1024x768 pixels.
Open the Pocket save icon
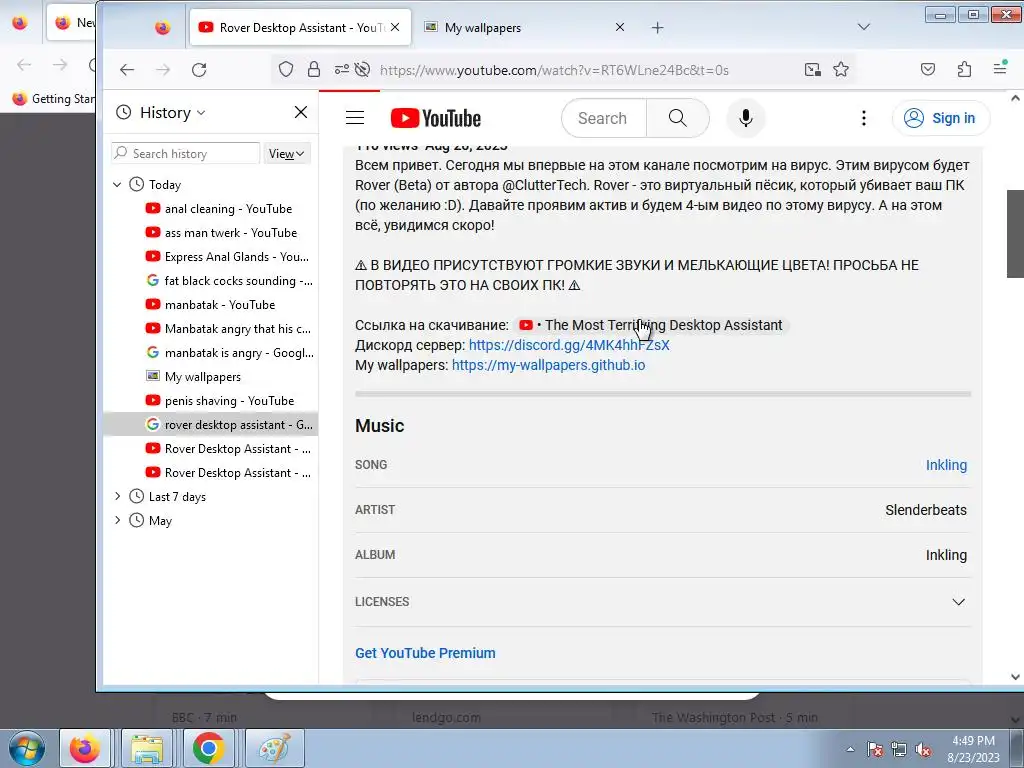tap(928, 70)
